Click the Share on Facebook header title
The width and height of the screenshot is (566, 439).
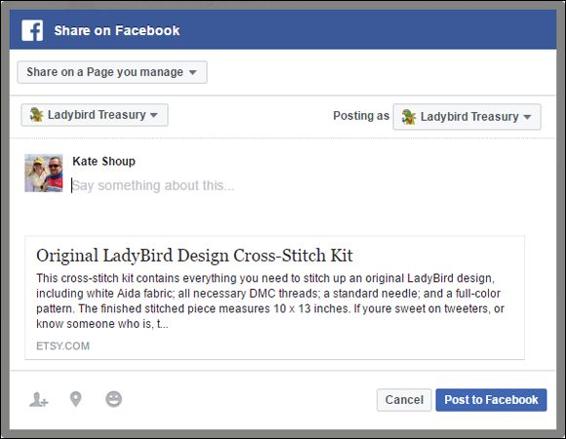tap(117, 31)
